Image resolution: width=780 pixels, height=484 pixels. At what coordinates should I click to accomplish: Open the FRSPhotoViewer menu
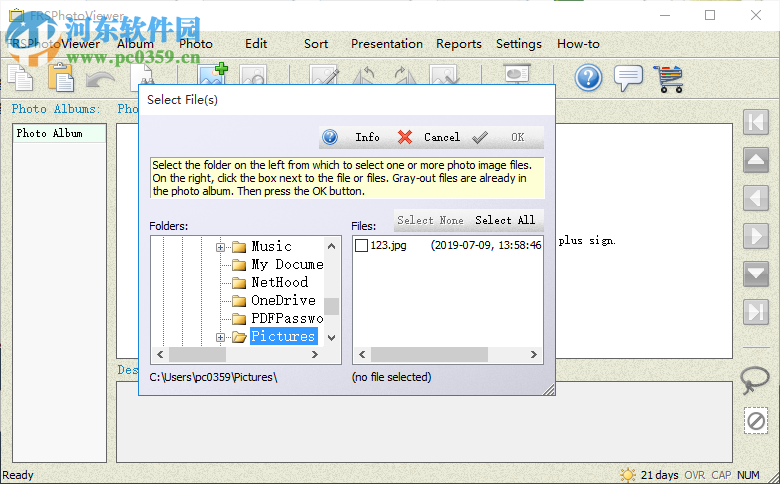point(54,44)
